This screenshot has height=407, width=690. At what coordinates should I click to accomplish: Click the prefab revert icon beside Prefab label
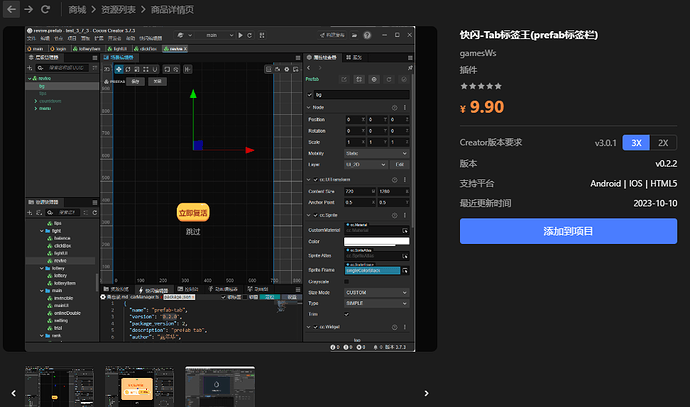point(389,79)
